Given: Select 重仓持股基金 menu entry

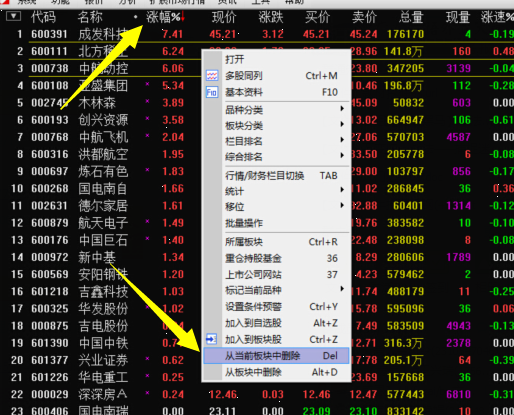Looking at the screenshot, I should click(276, 258).
